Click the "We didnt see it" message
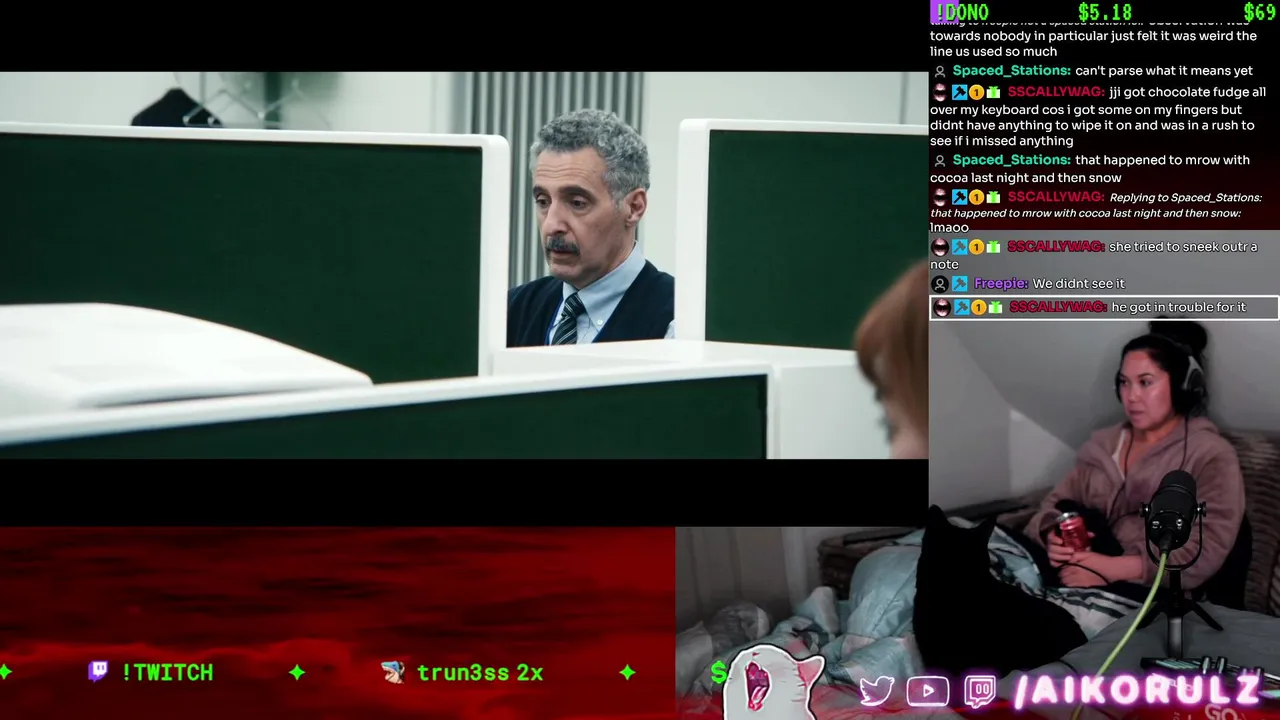1280x720 pixels. coord(1078,284)
